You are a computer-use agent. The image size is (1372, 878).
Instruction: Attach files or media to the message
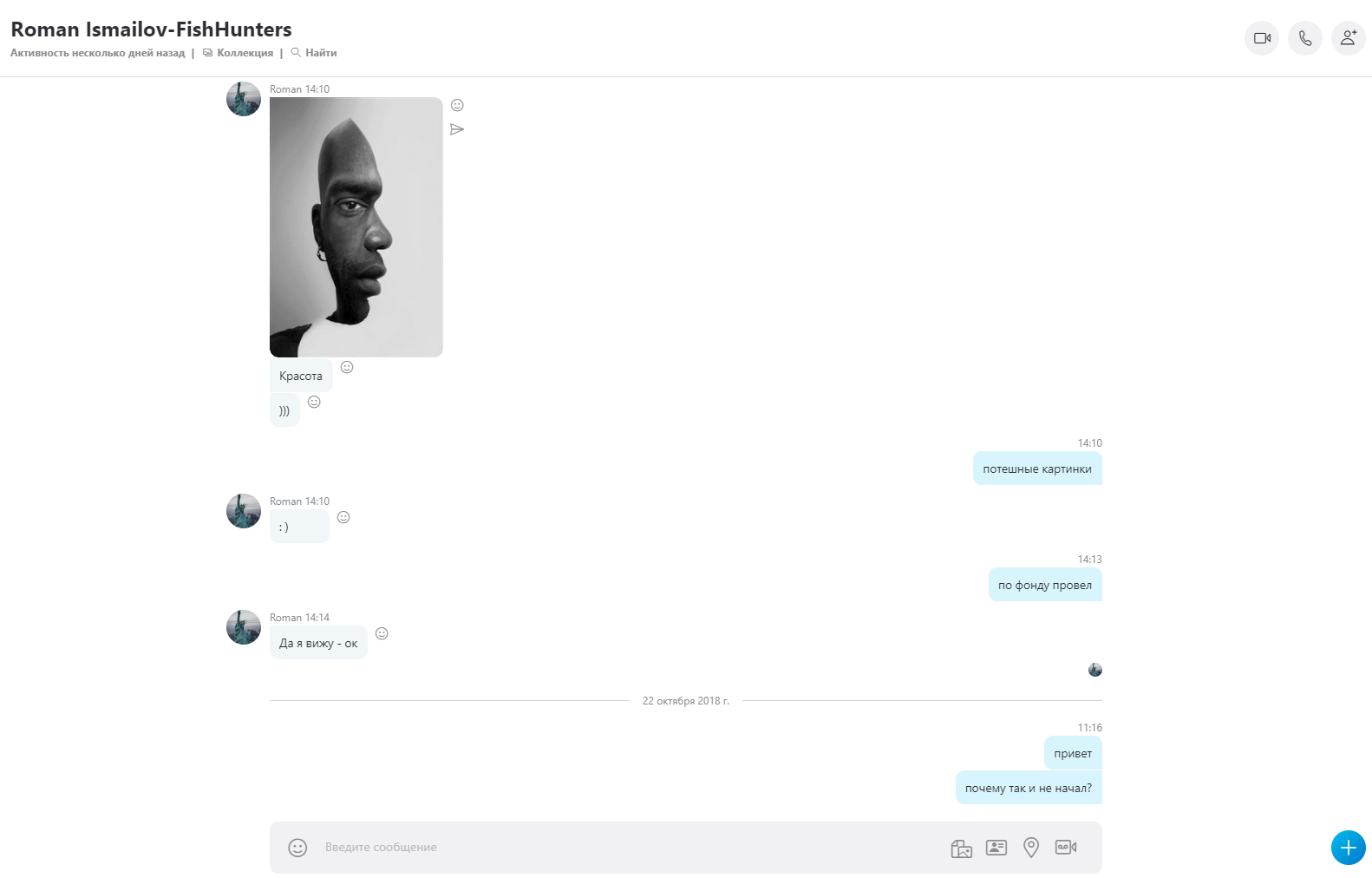click(x=962, y=848)
